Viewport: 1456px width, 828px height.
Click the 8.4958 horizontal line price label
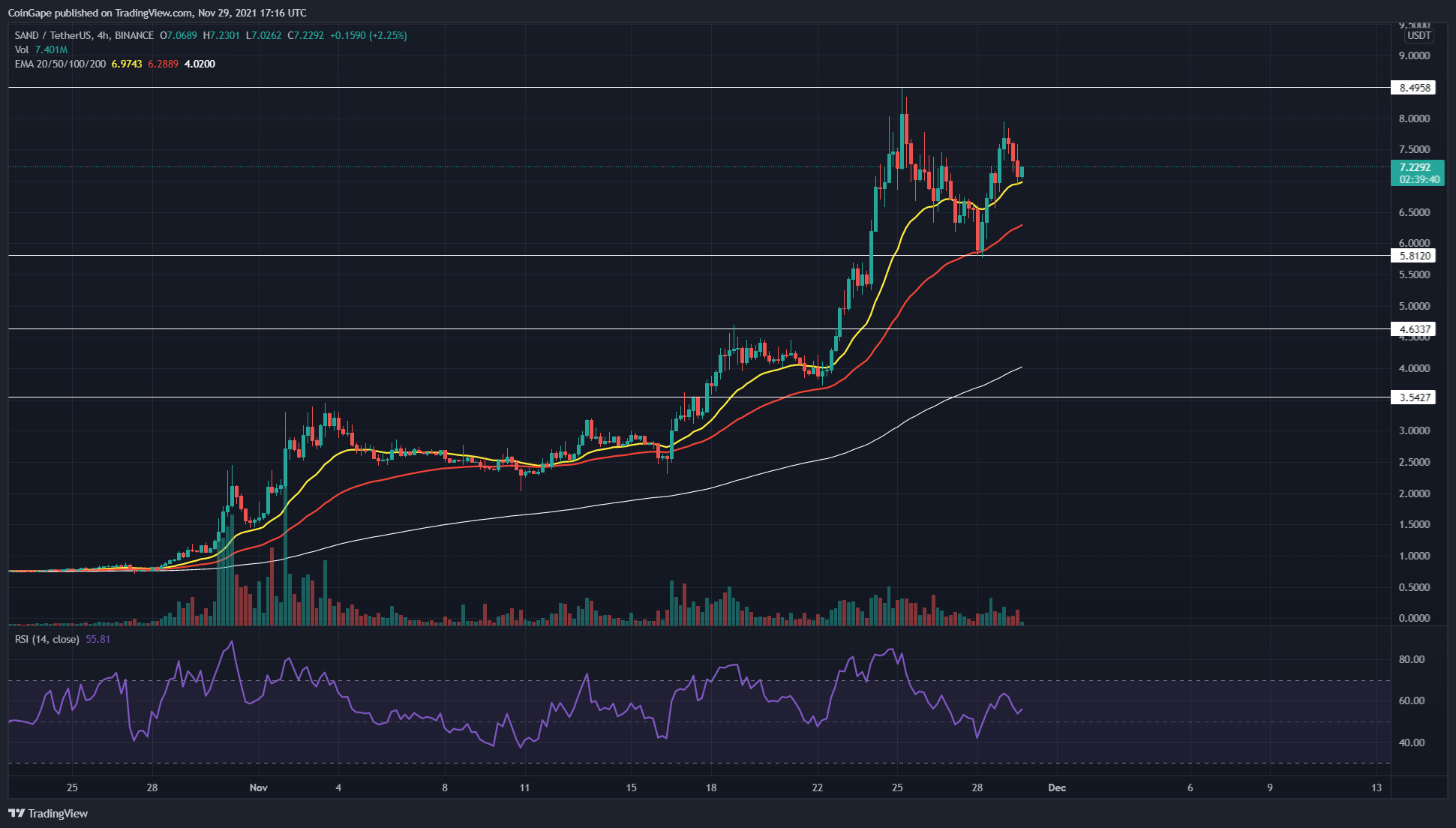coord(1413,88)
